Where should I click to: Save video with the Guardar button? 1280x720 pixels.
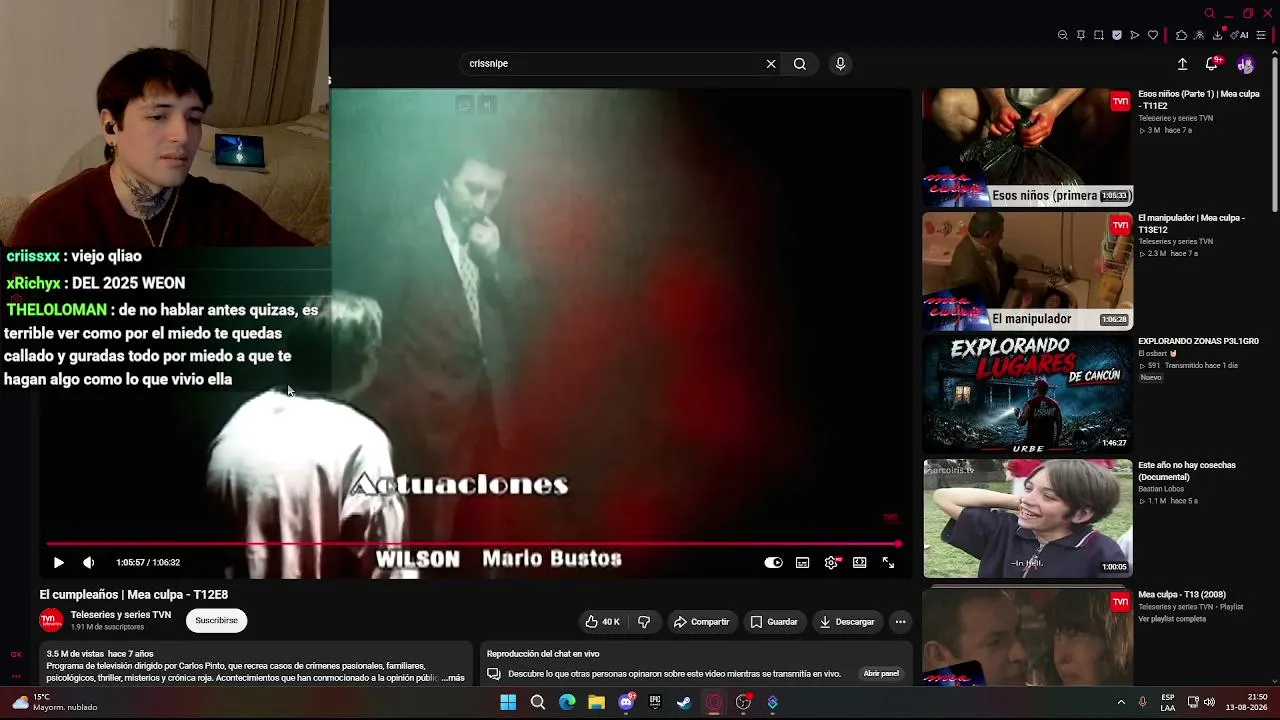click(774, 622)
